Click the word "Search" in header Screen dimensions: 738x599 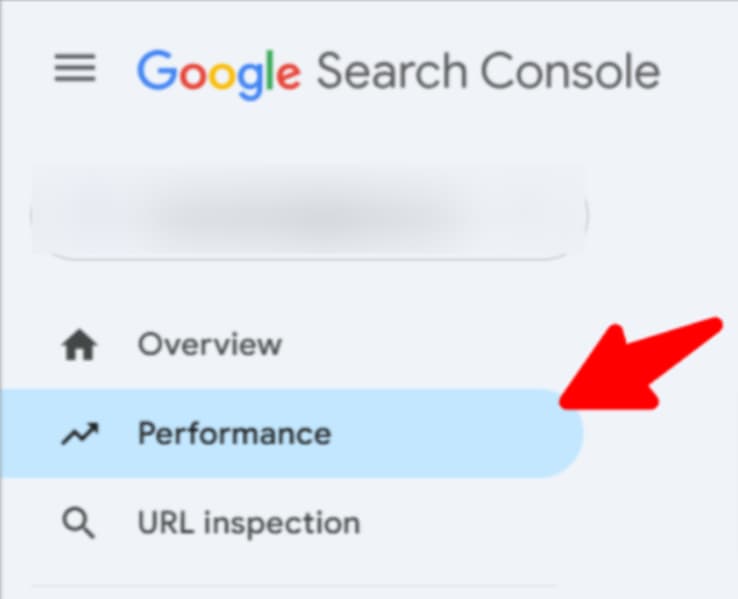pyautogui.click(x=390, y=72)
